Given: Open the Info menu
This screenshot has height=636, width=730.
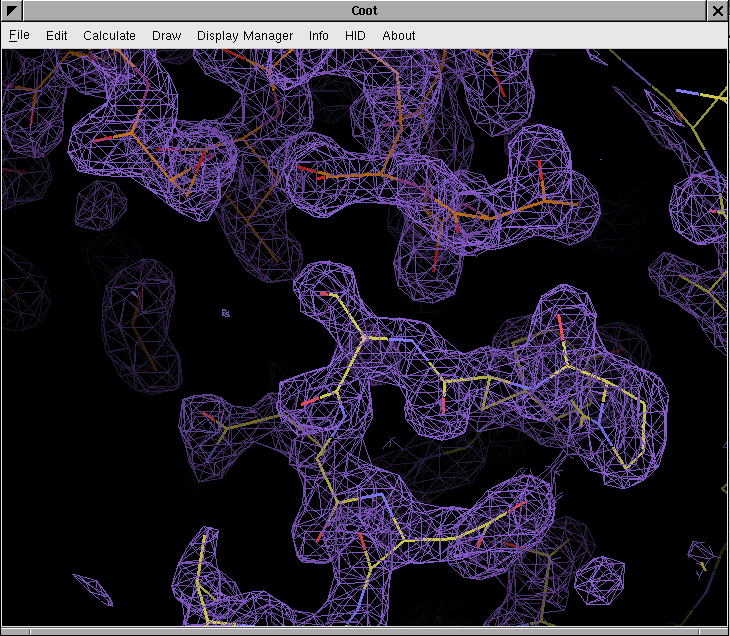Looking at the screenshot, I should 318,35.
